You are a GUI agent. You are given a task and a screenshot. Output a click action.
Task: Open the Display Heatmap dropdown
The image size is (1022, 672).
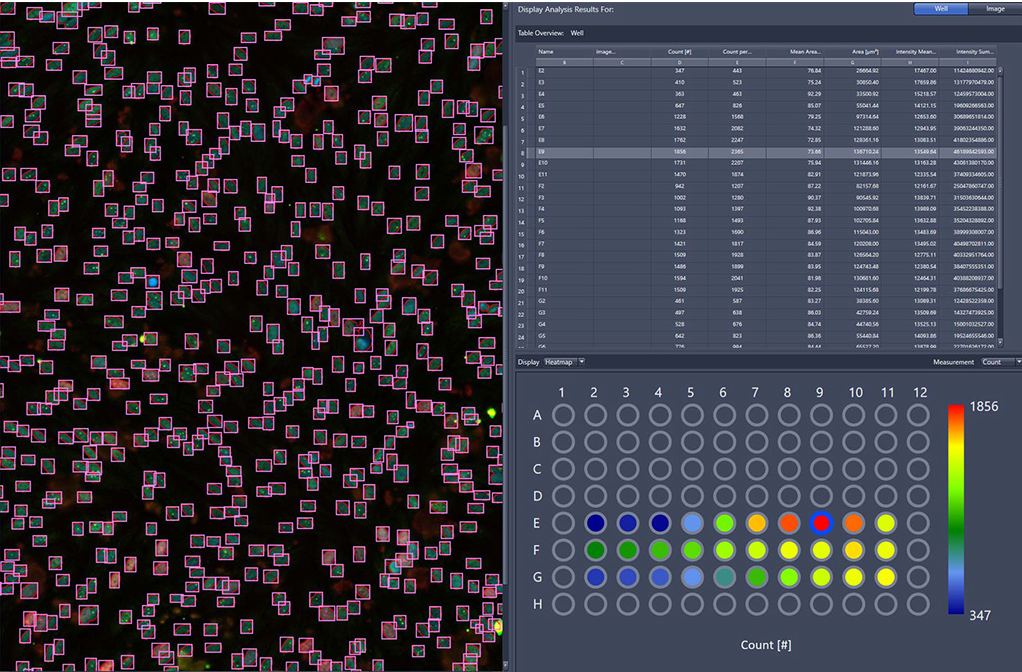pyautogui.click(x=564, y=362)
